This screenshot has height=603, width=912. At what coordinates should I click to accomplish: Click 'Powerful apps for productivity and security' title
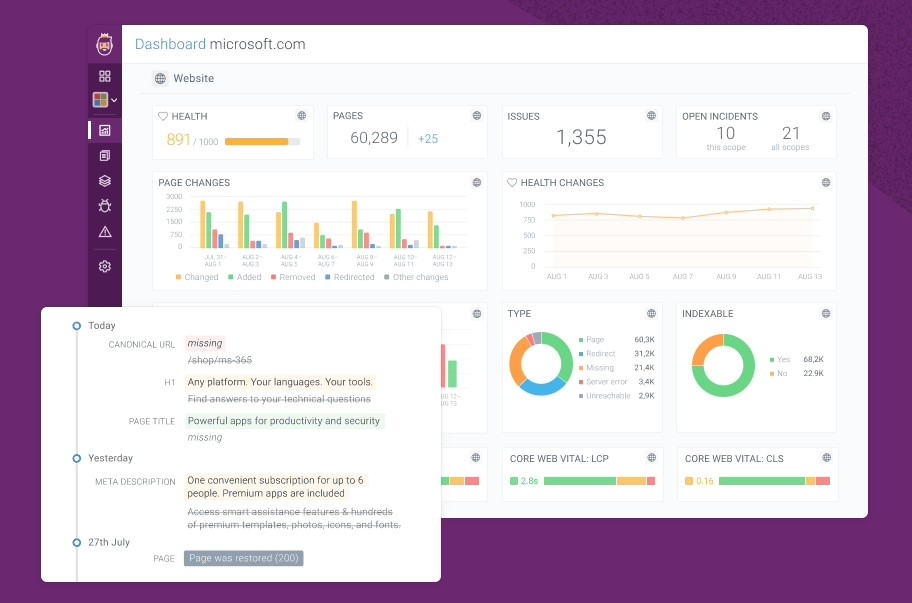tap(284, 421)
